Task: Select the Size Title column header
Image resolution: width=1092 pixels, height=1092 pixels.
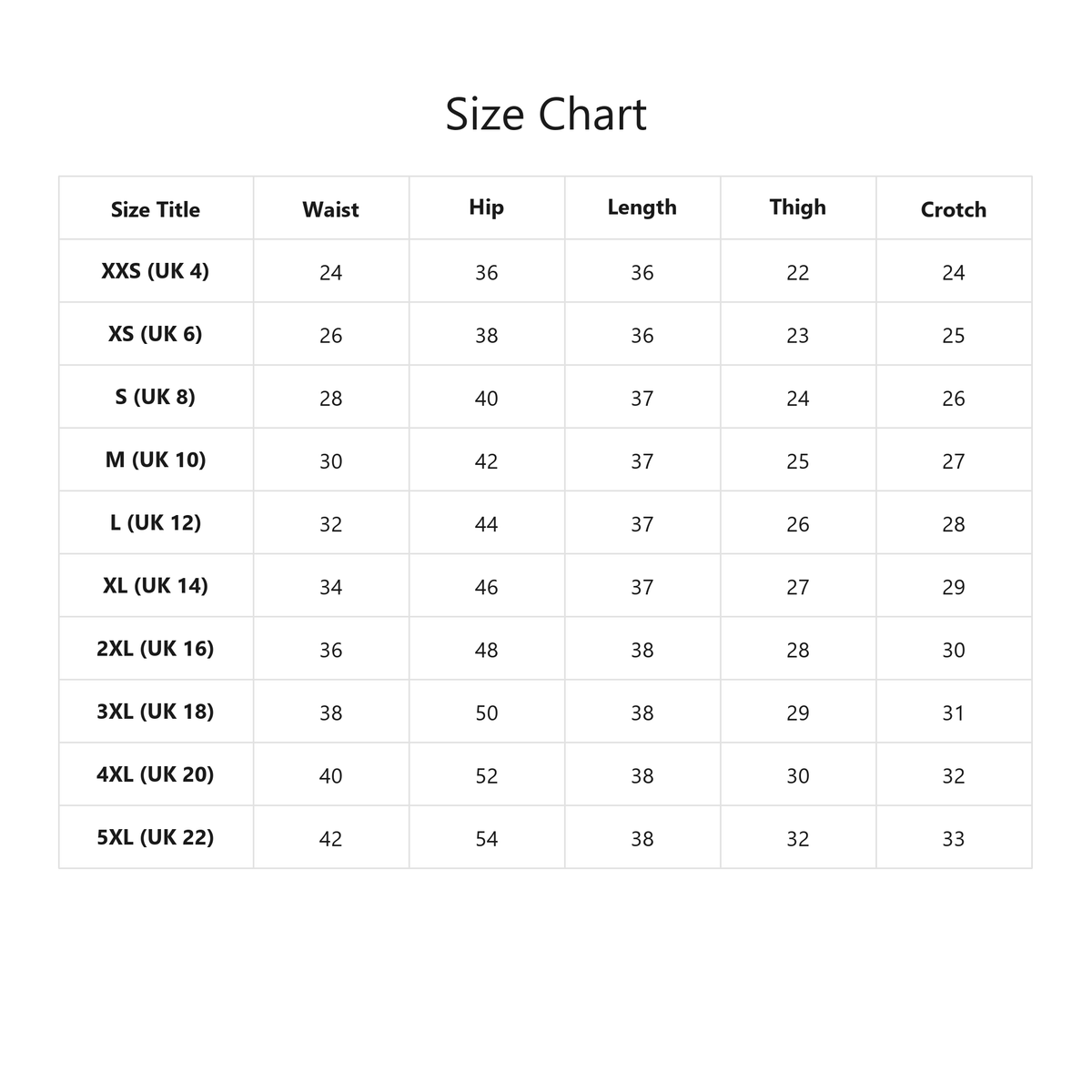Action: click(x=156, y=209)
